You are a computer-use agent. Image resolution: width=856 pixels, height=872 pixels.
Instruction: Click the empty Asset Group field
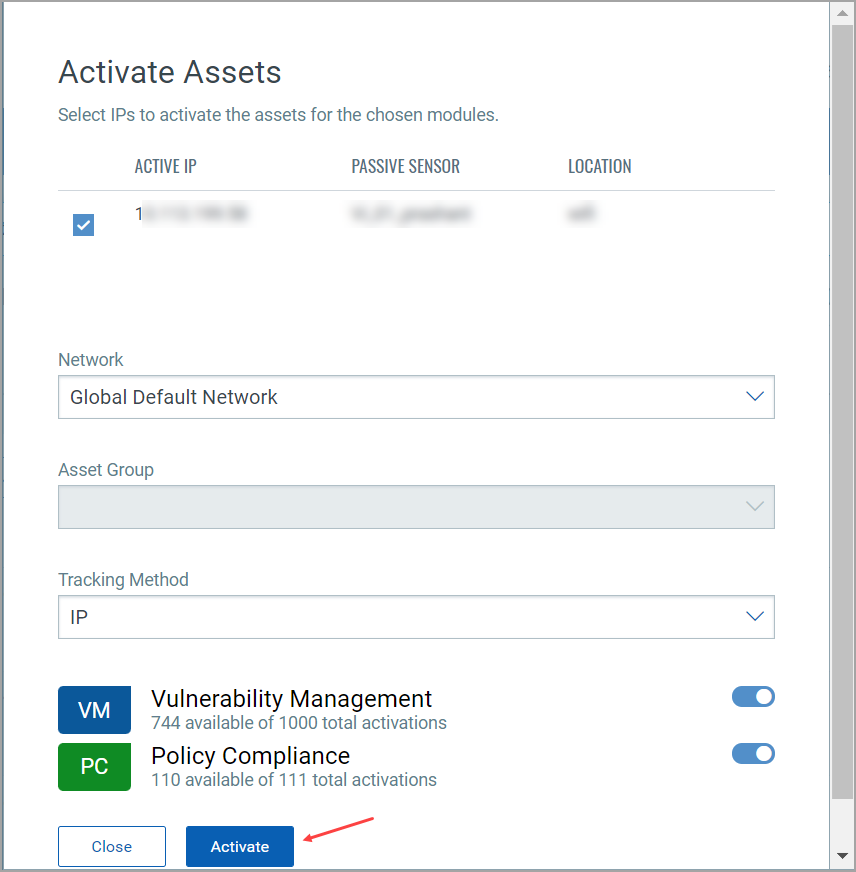tap(400, 507)
